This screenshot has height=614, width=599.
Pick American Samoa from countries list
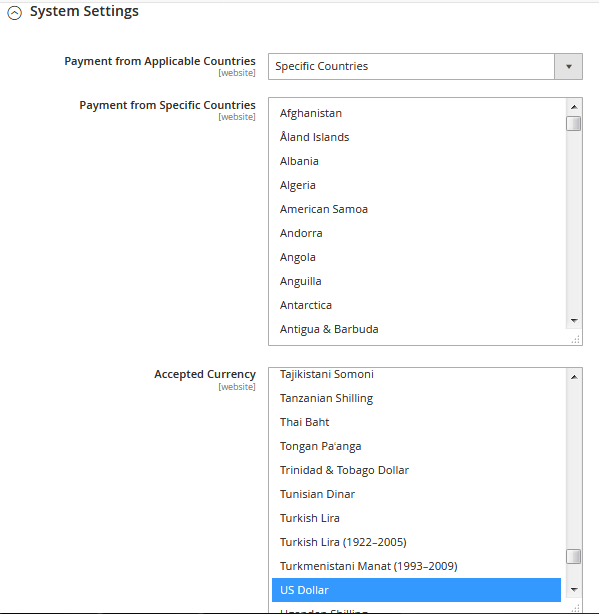click(x=417, y=209)
